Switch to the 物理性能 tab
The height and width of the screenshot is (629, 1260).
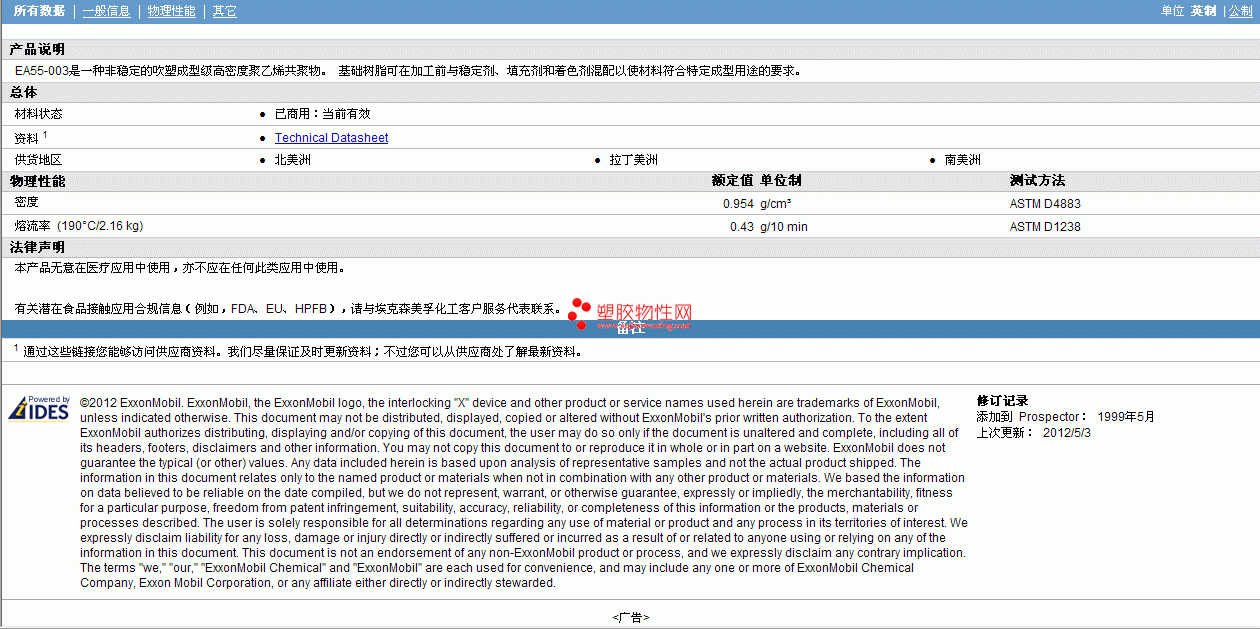171,11
